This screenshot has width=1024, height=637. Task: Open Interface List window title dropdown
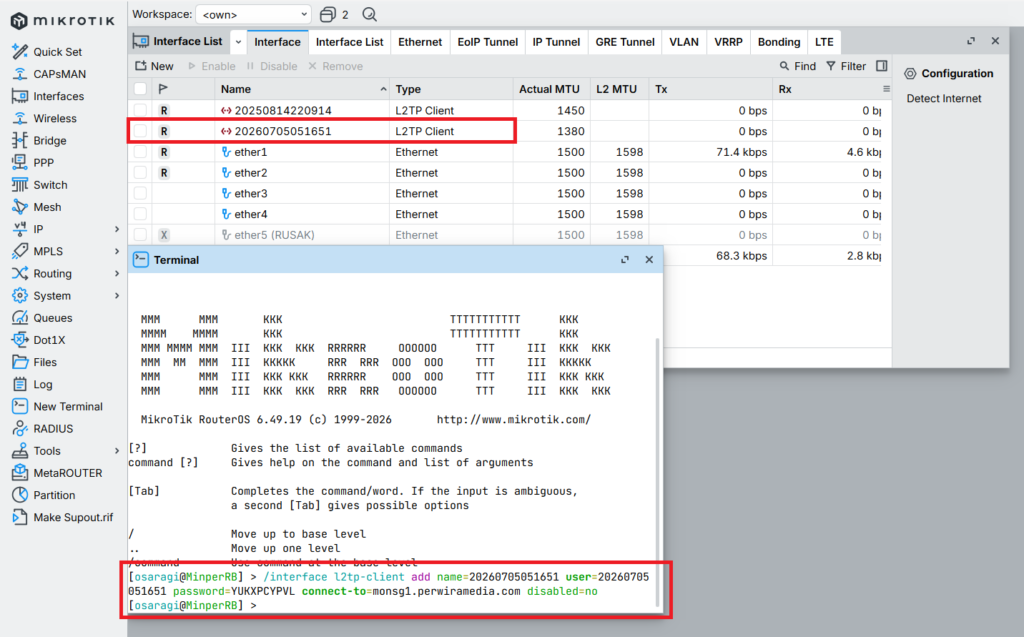[238, 42]
